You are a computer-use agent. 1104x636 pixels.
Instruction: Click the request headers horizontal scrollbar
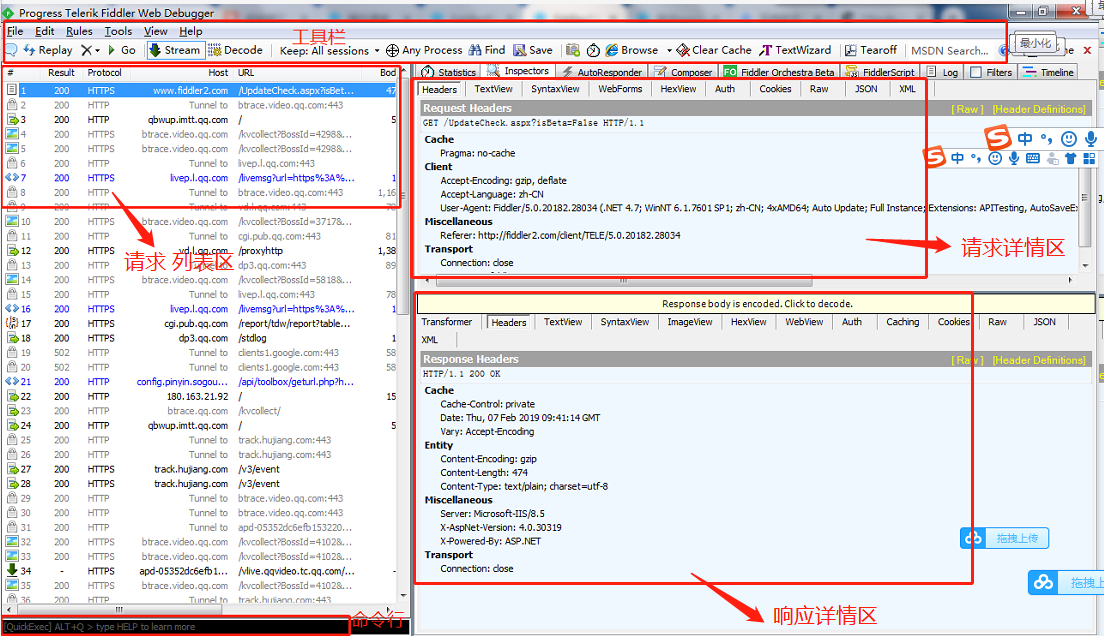coord(624,280)
